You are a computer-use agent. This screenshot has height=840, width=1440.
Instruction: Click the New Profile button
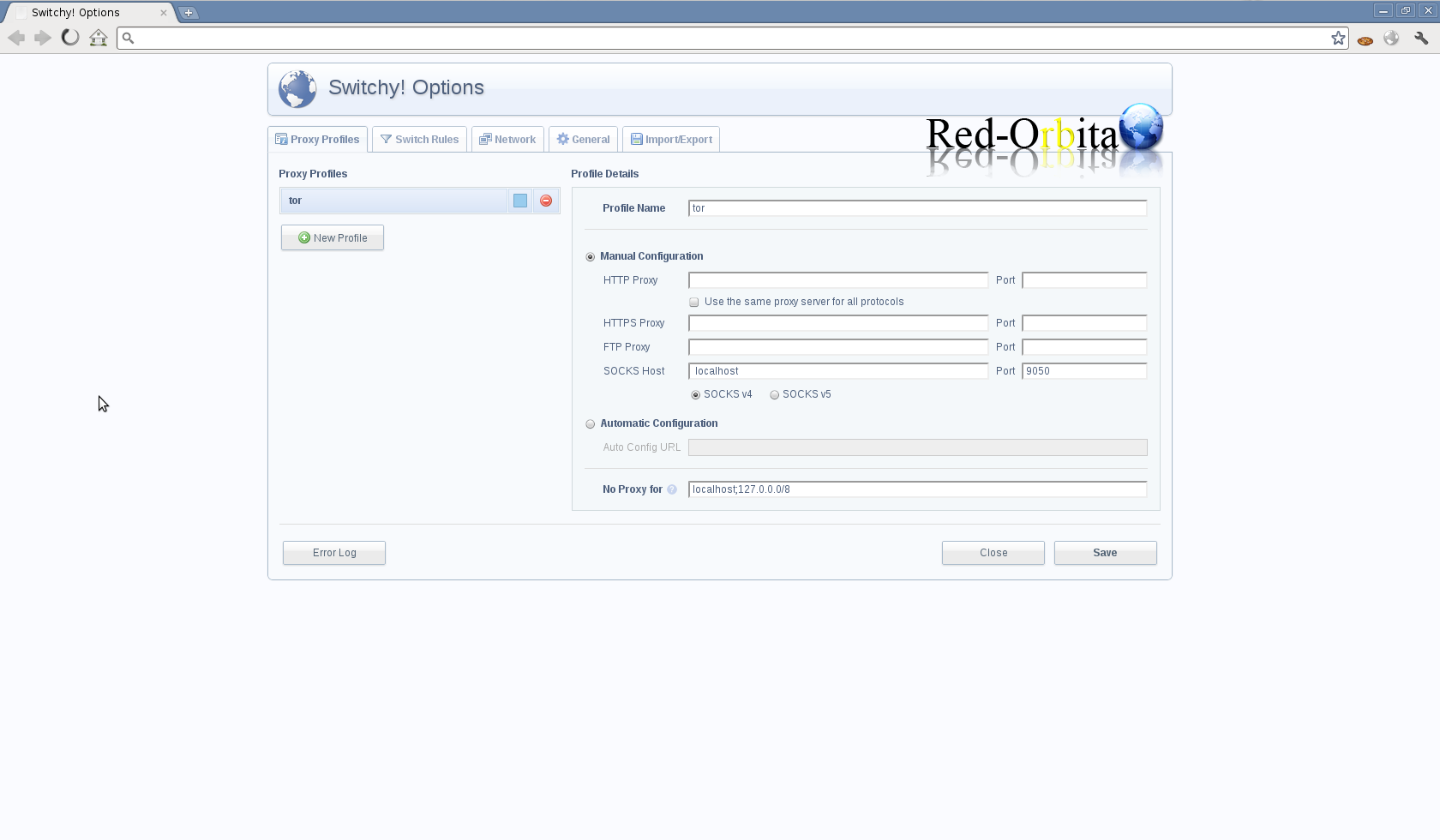[x=333, y=237]
